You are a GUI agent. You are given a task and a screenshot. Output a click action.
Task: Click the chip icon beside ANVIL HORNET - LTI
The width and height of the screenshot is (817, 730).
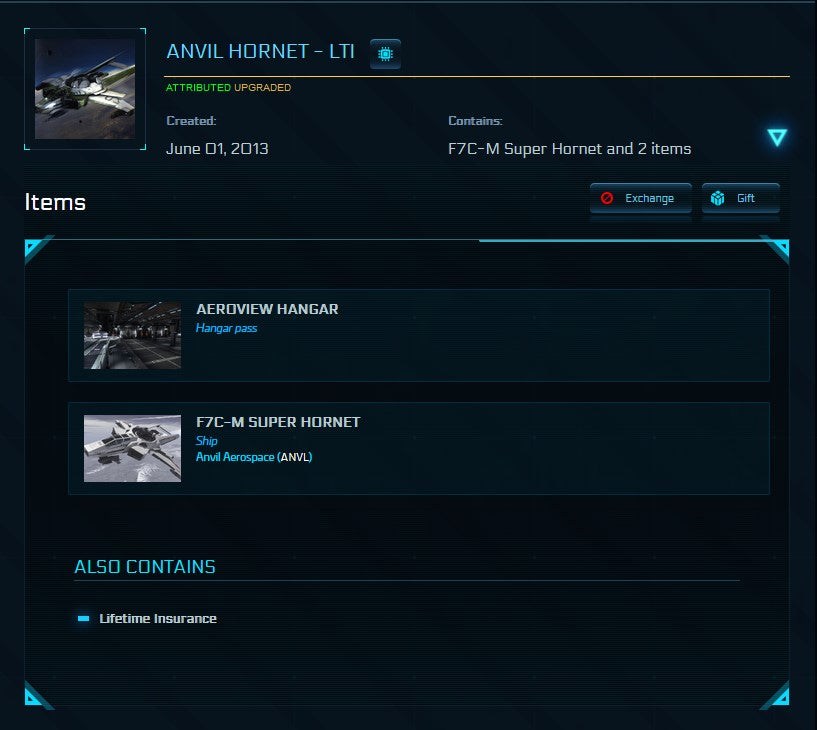pos(385,54)
